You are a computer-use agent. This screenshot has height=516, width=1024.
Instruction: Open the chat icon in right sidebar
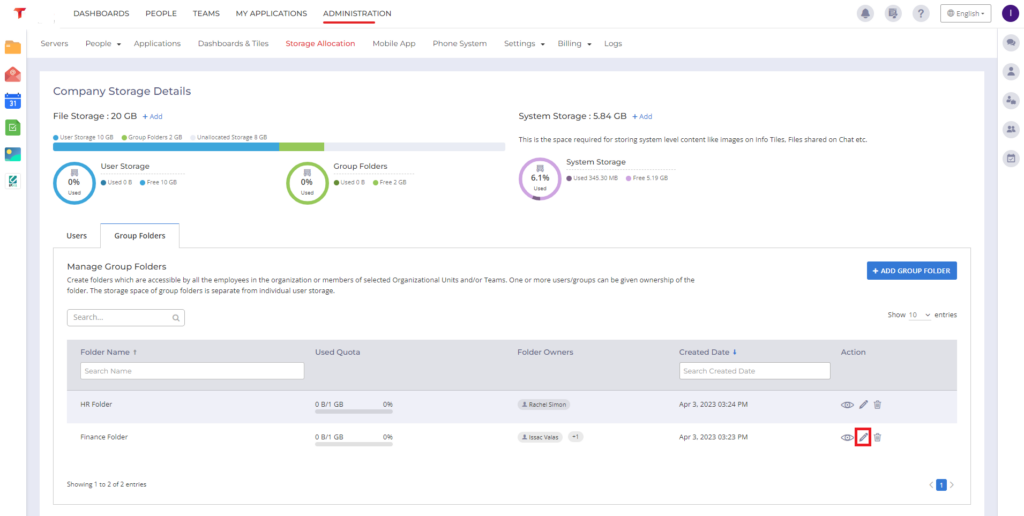point(1010,42)
